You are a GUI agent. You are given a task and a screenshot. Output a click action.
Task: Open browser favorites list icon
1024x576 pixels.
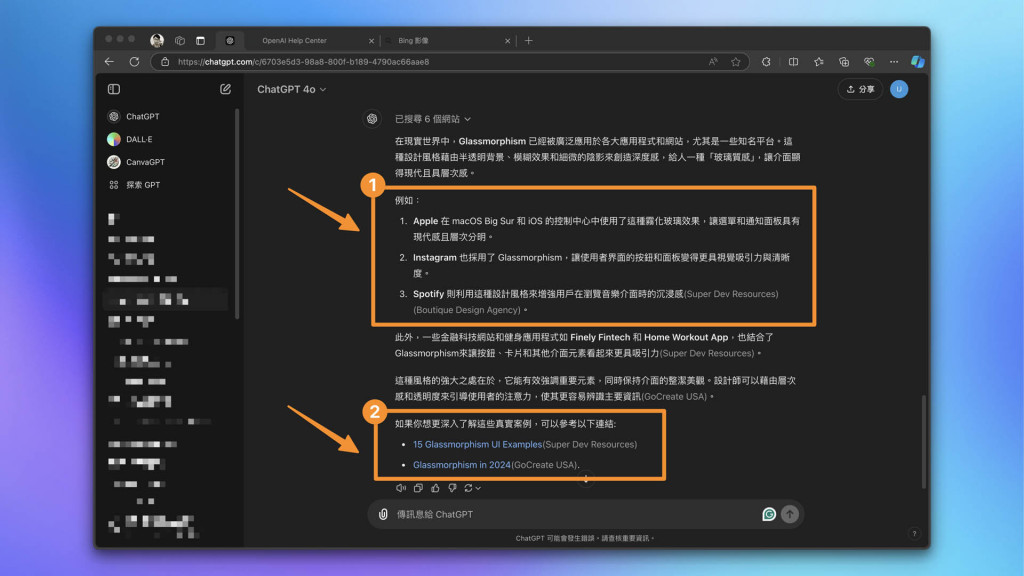818,61
